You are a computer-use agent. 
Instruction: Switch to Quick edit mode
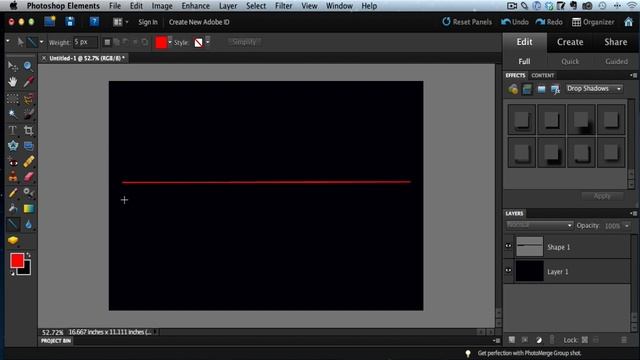point(570,61)
